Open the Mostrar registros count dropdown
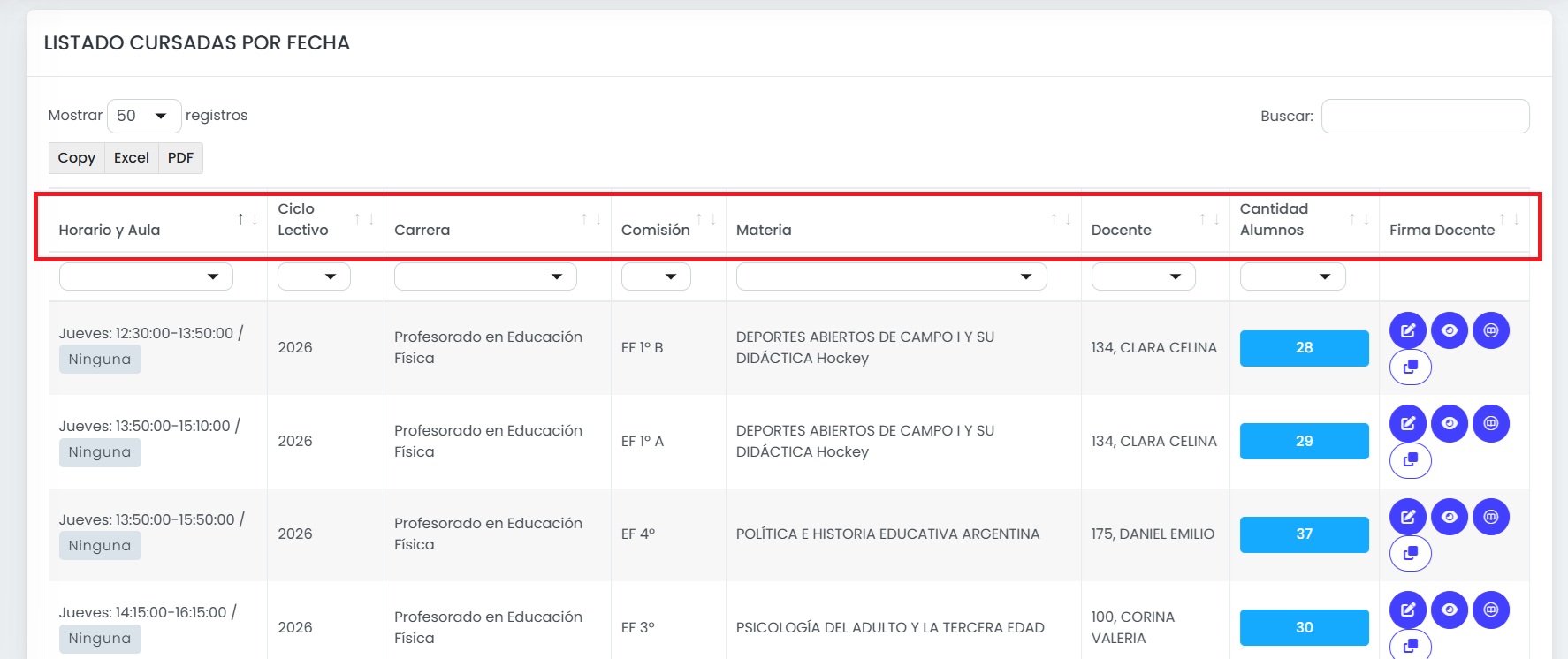Viewport: 1568px width, 659px height. tap(144, 116)
